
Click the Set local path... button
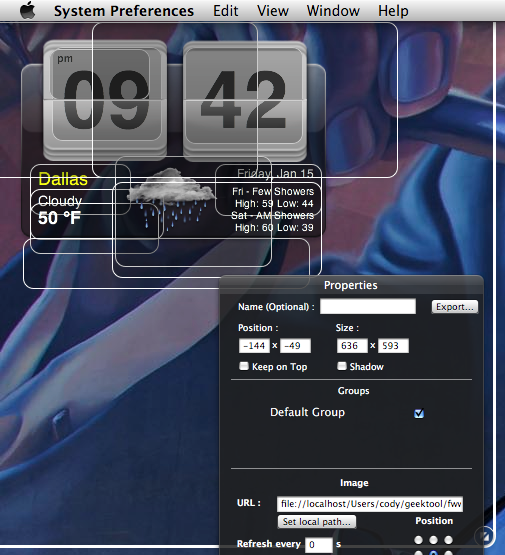pyautogui.click(x=317, y=522)
